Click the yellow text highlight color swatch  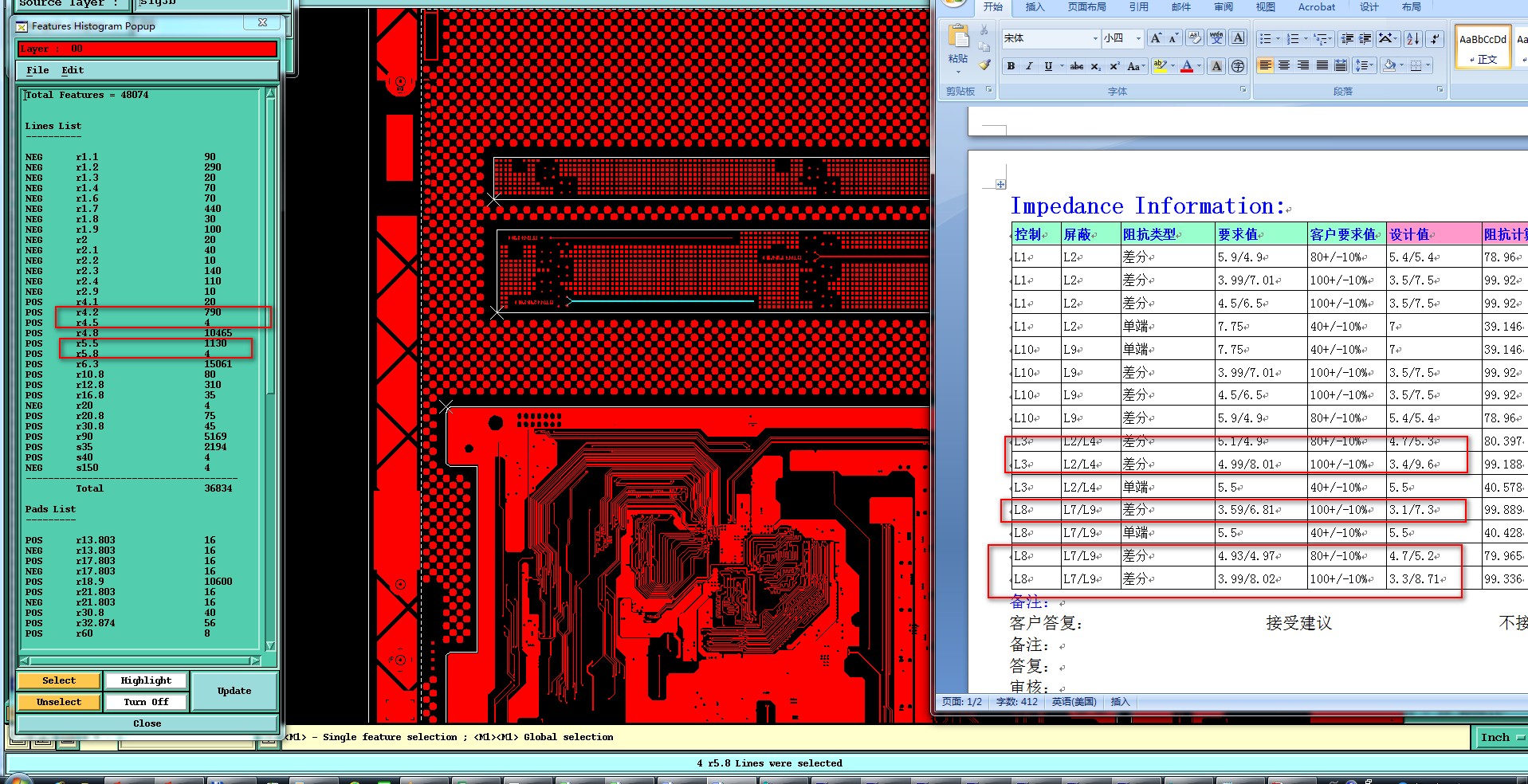1159,66
